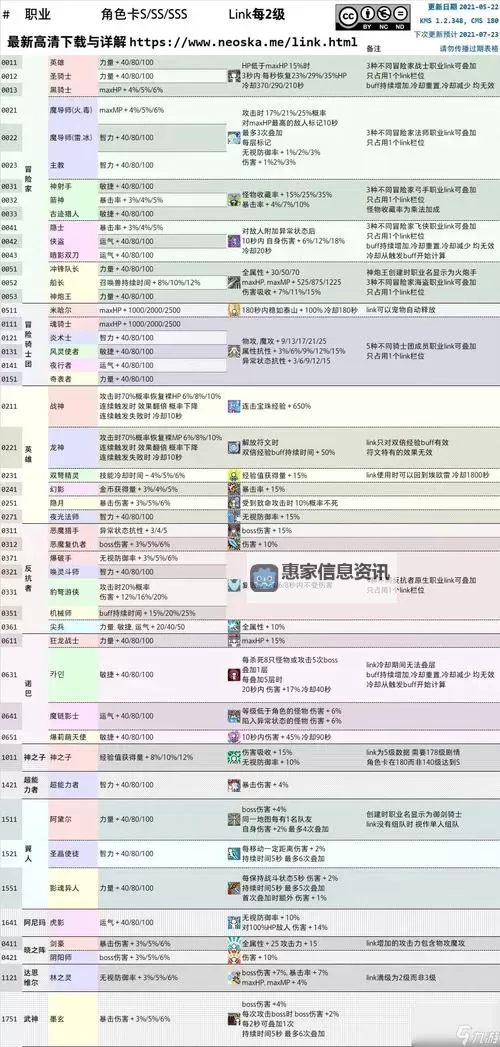Open the https://www.neoska.me/link.html URL
This screenshot has width=500, height=1047.
click(243, 43)
